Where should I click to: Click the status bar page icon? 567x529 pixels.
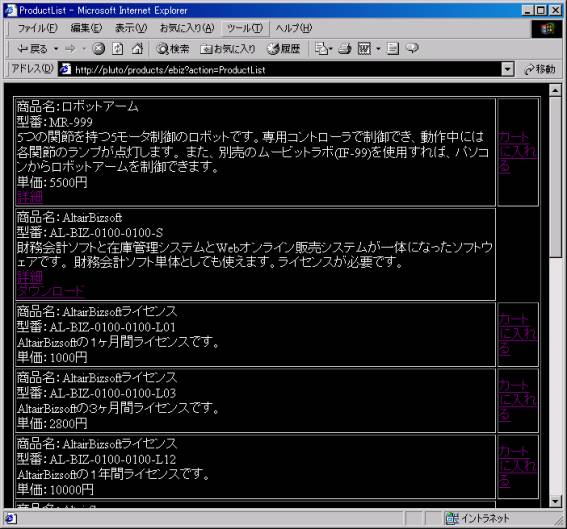click(x=10, y=519)
